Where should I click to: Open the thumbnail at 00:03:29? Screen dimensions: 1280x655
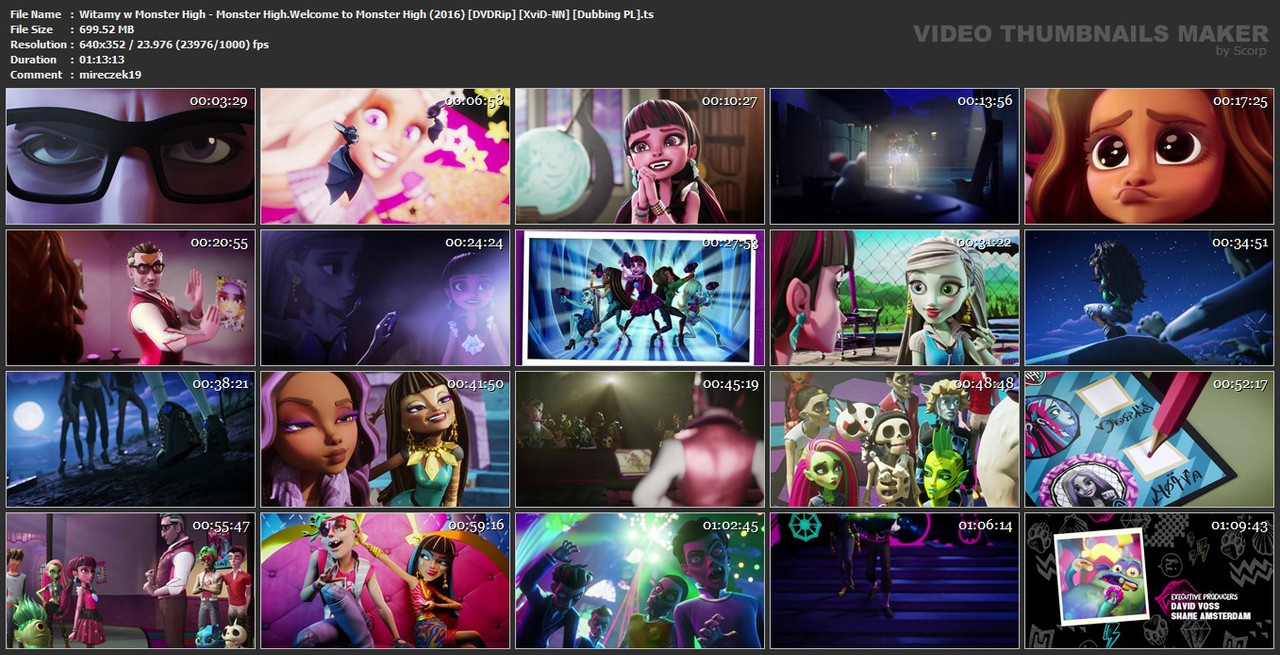tap(130, 156)
